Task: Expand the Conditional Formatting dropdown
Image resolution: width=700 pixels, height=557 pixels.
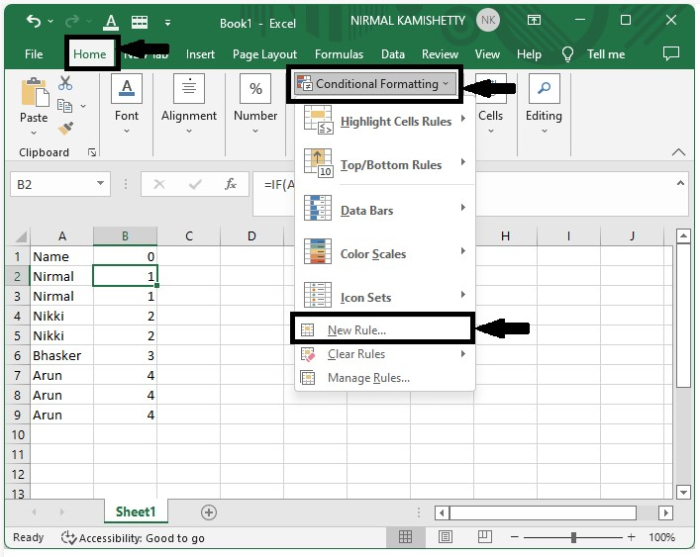Action: pos(374,84)
